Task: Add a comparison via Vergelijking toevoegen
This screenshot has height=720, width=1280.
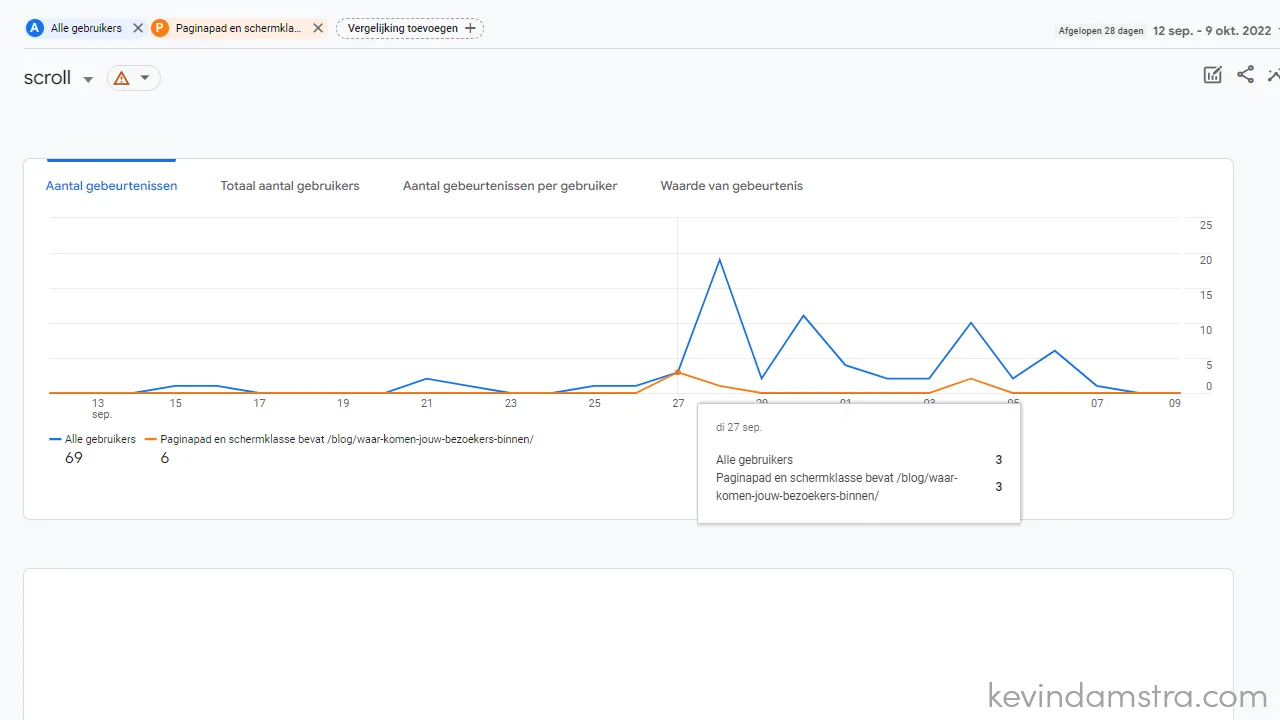Action: click(410, 28)
